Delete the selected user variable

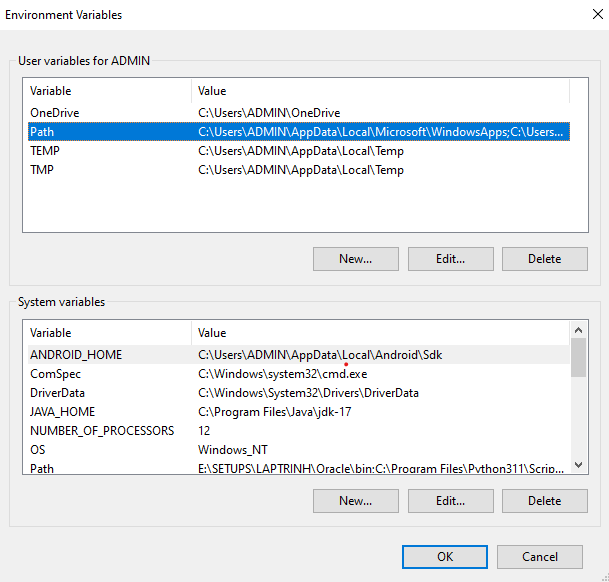tap(545, 258)
